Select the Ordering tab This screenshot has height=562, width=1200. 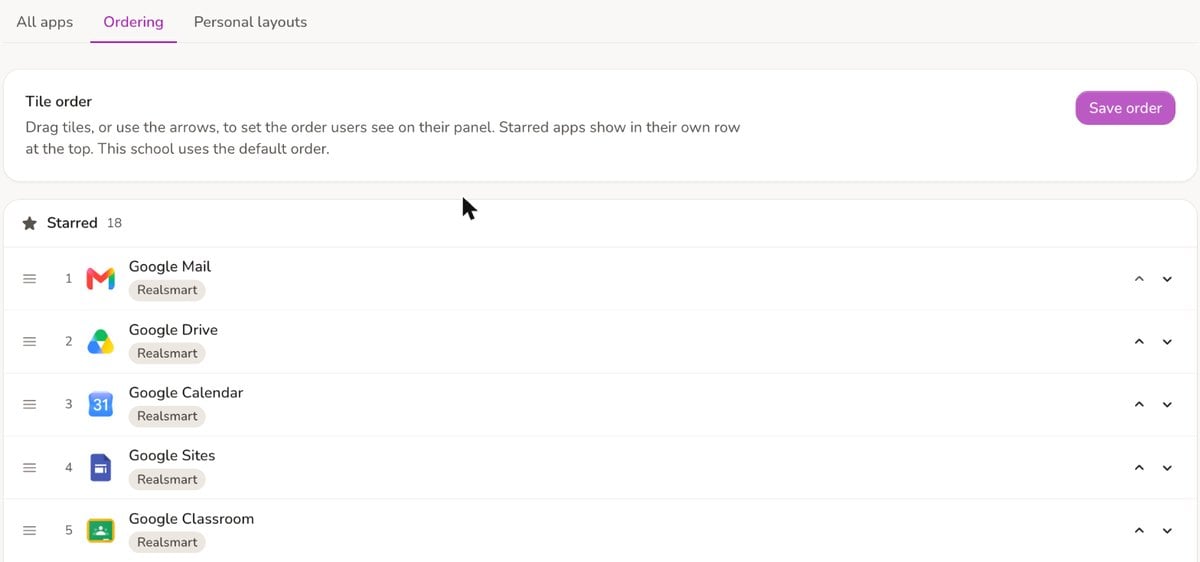coord(133,21)
